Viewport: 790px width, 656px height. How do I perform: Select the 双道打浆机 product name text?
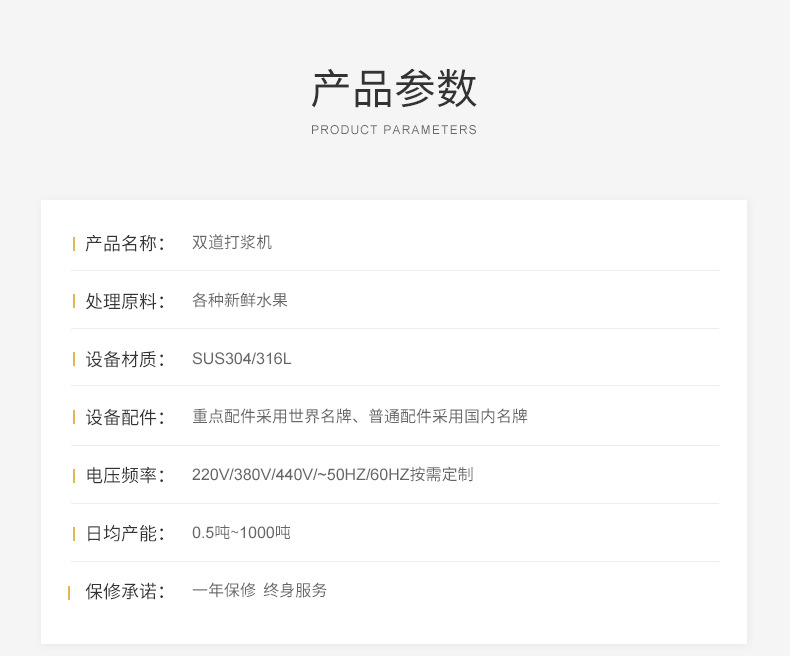232,242
